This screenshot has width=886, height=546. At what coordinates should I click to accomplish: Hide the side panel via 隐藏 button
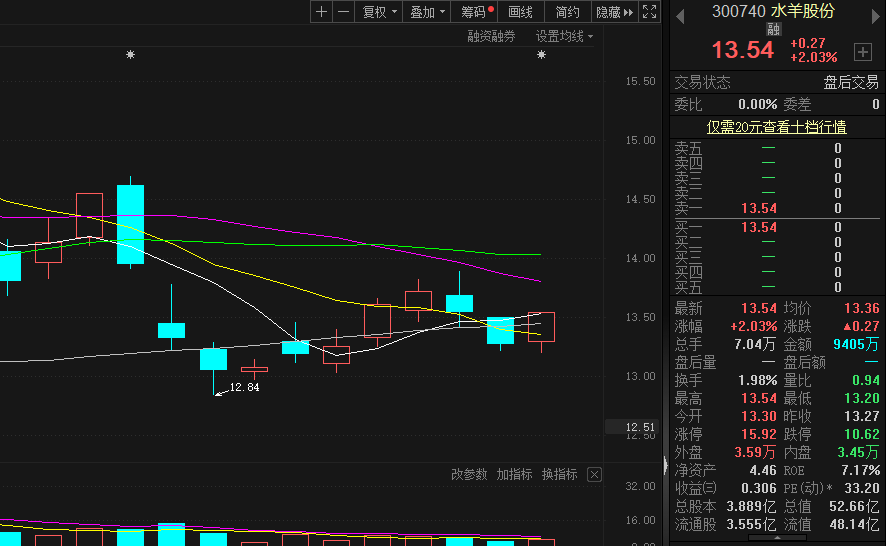coord(614,12)
